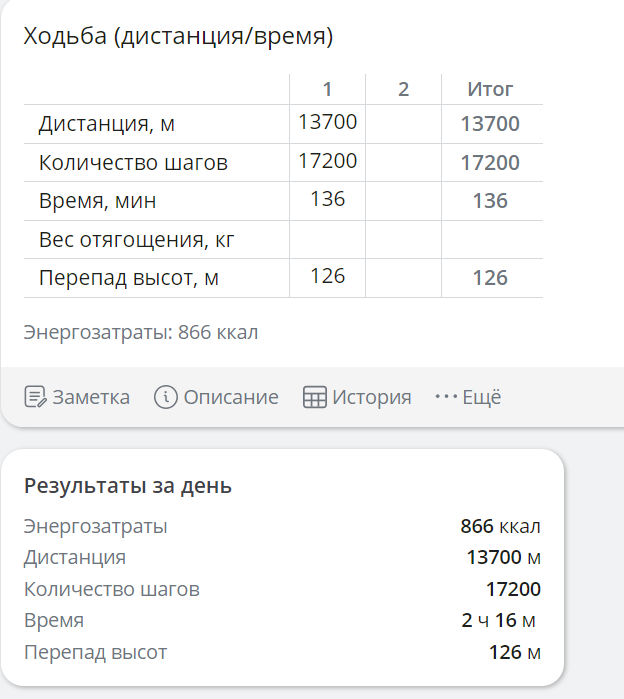Show the История exercise history

coord(357,397)
